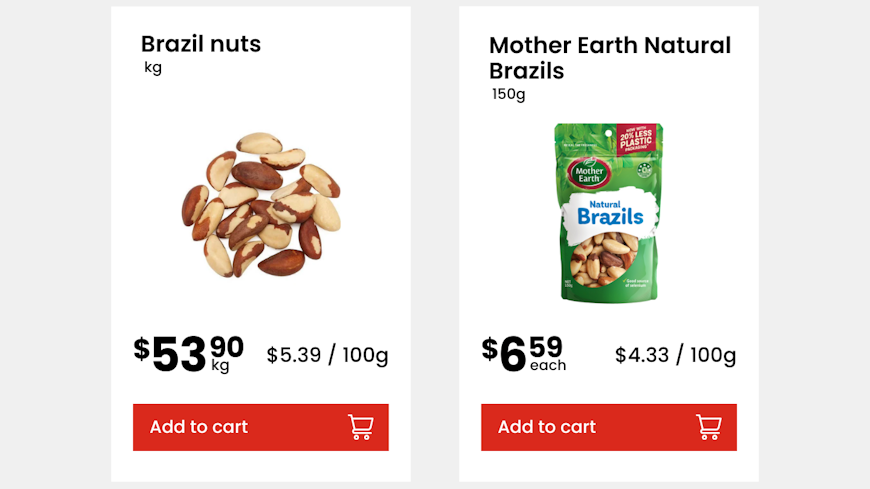This screenshot has height=489, width=870.
Task: Click the green Mother Earth package image
Action: pos(609,212)
